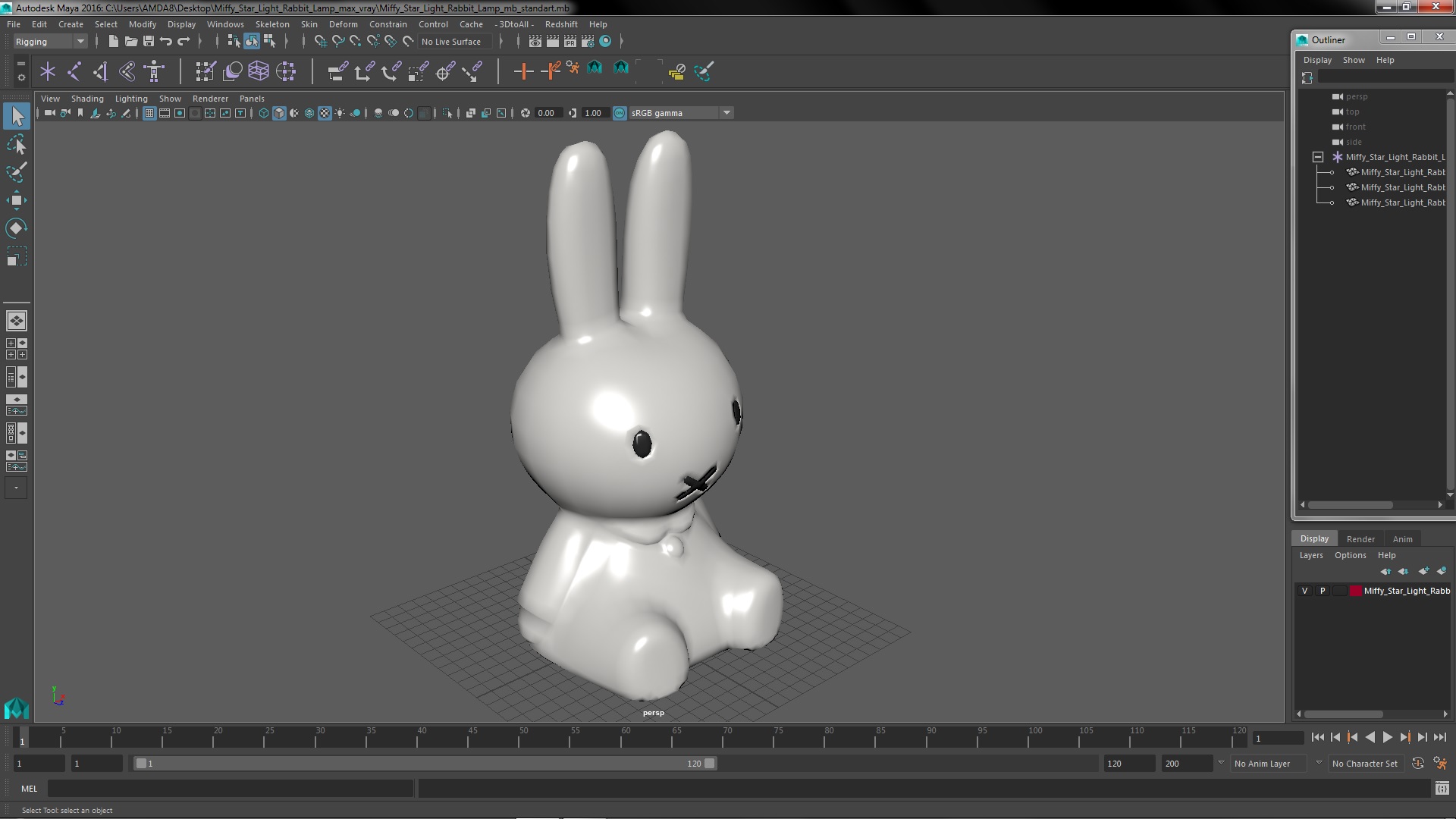Activate the Scale tool in Tool Box
The height and width of the screenshot is (819, 1456).
[x=17, y=256]
